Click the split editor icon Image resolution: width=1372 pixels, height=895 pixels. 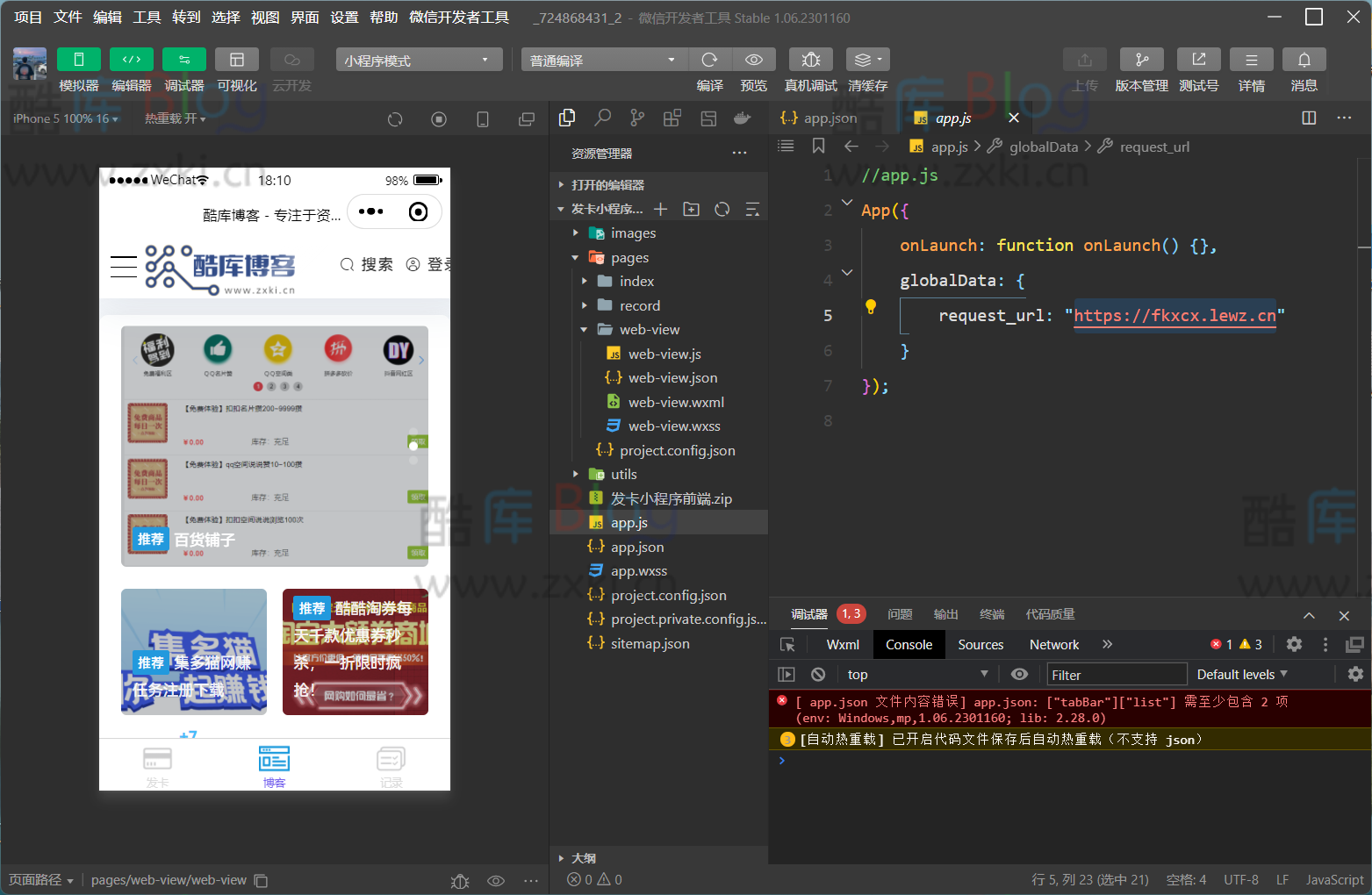point(1309,118)
